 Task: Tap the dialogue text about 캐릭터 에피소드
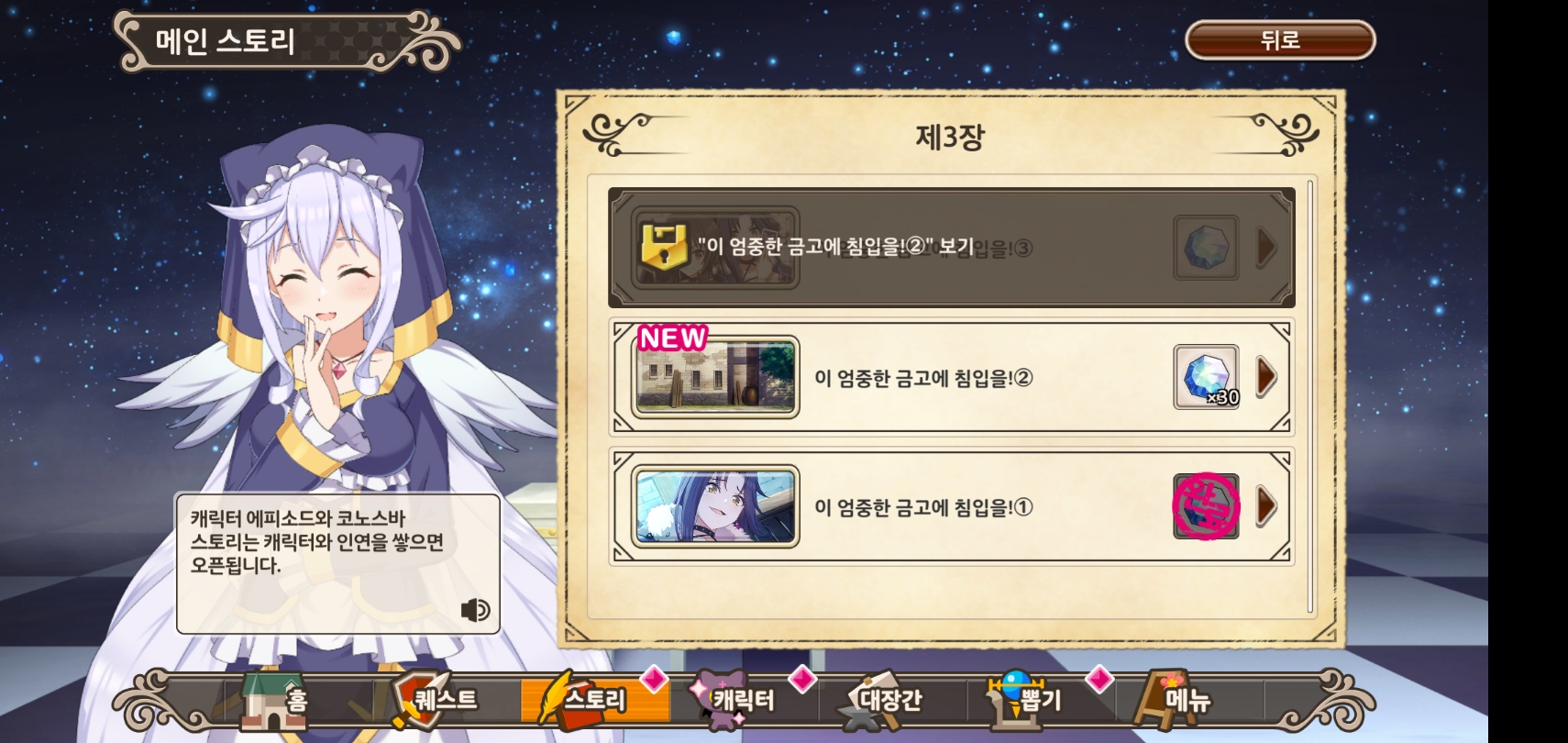[x=317, y=542]
